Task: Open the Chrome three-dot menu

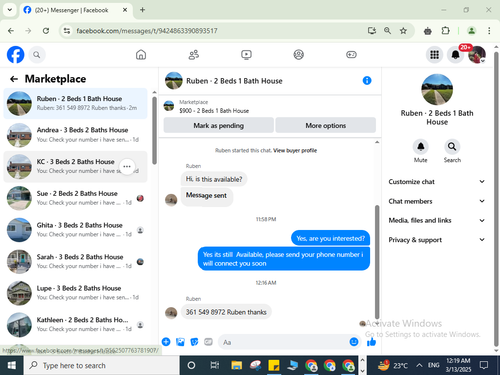Action: tap(489, 31)
